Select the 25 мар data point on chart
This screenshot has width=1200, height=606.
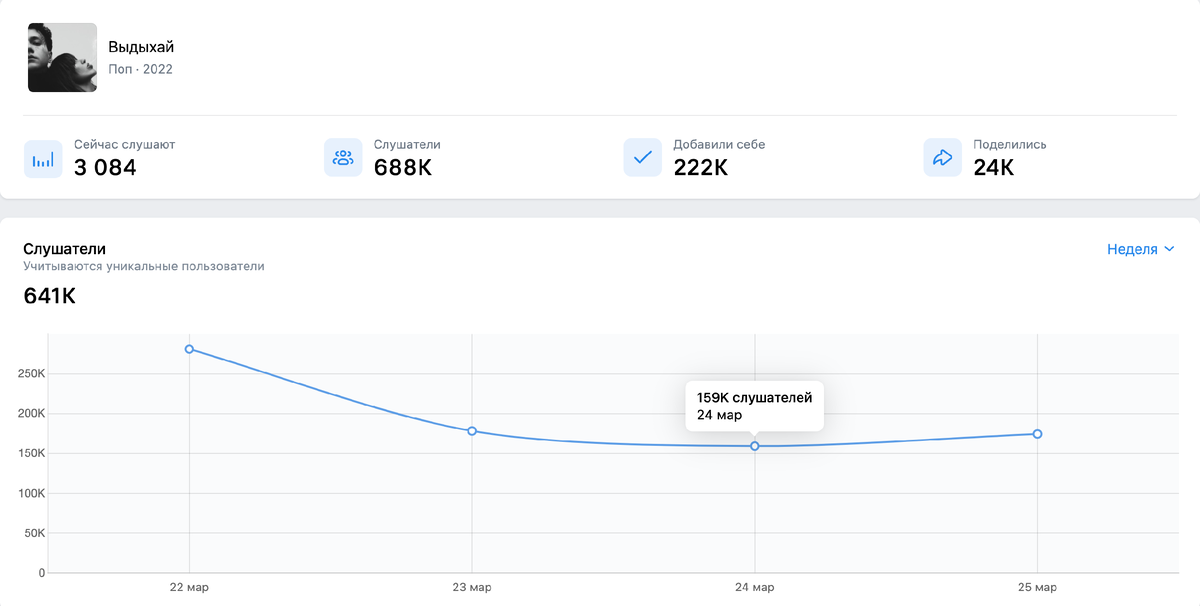(x=1038, y=434)
